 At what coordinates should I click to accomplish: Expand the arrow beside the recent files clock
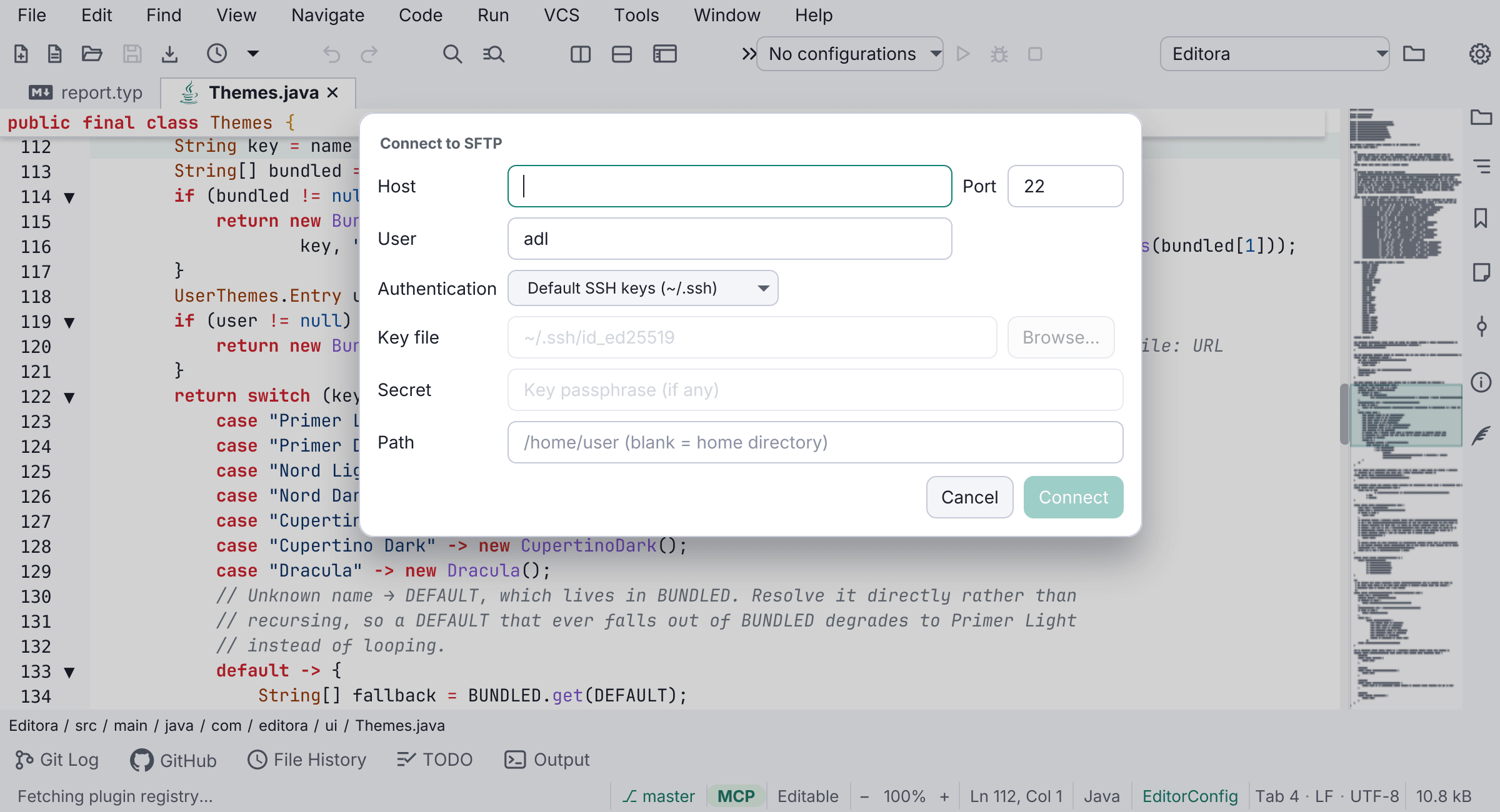[253, 54]
